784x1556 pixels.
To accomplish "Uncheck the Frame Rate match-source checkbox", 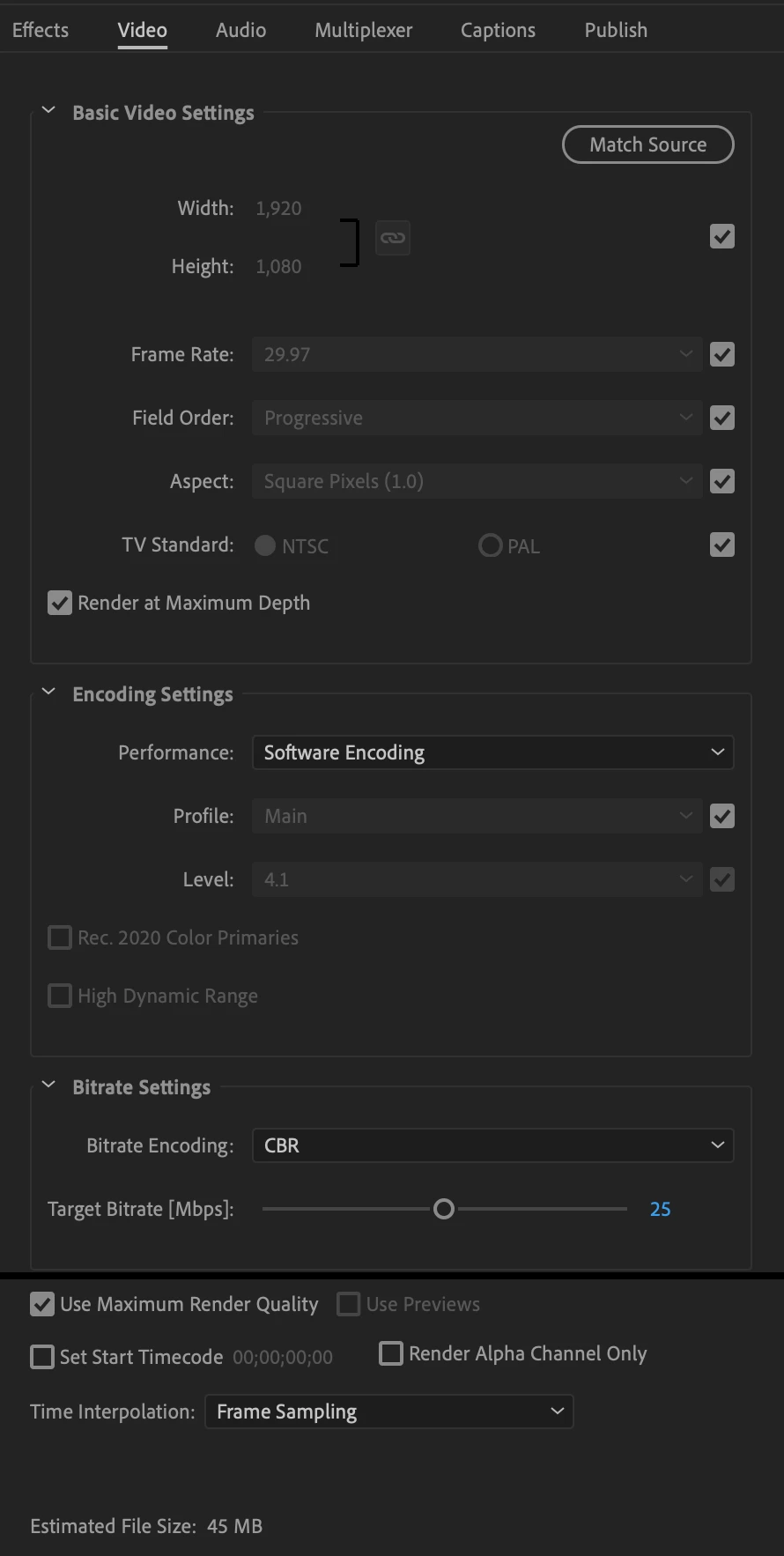I will click(722, 354).
